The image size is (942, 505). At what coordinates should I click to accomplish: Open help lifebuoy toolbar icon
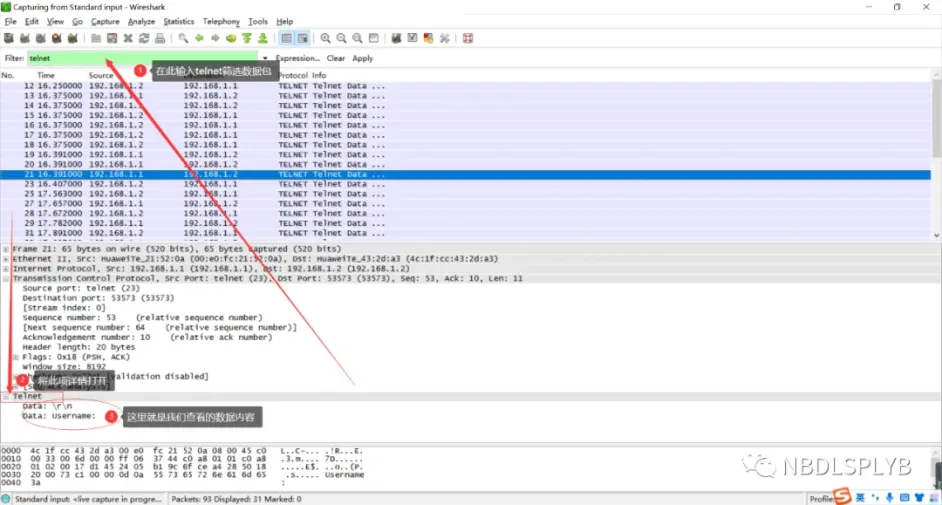[468, 38]
